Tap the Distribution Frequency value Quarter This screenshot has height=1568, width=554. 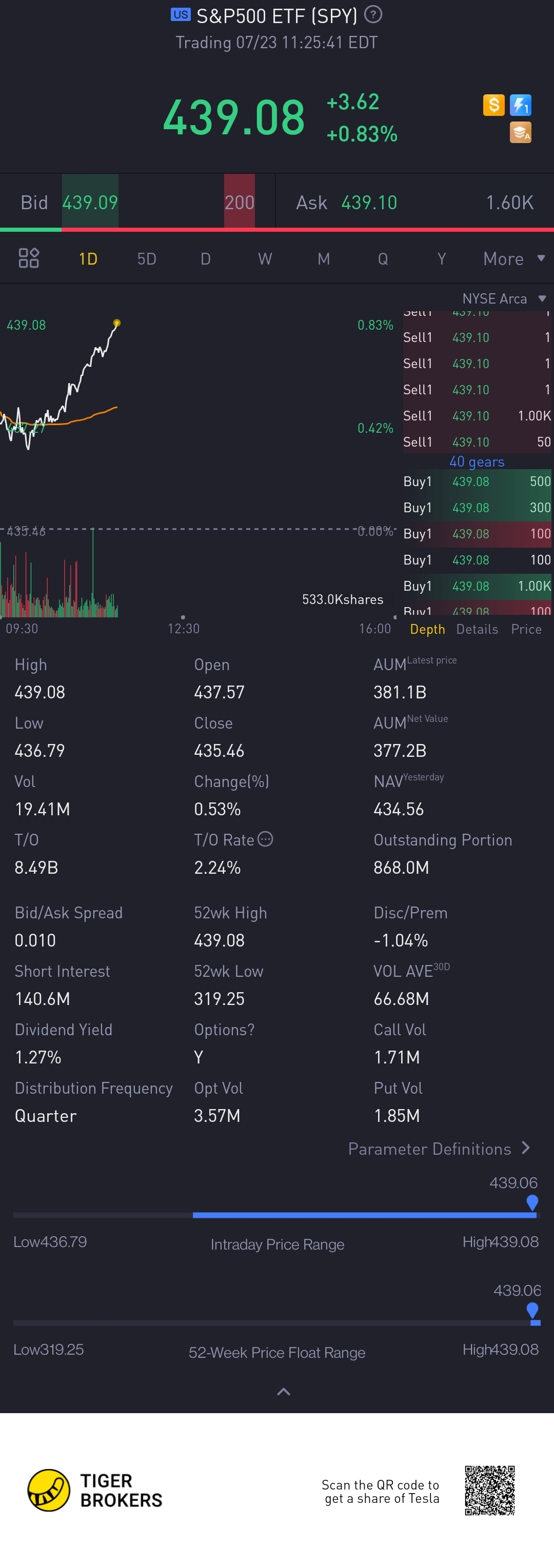46,1116
